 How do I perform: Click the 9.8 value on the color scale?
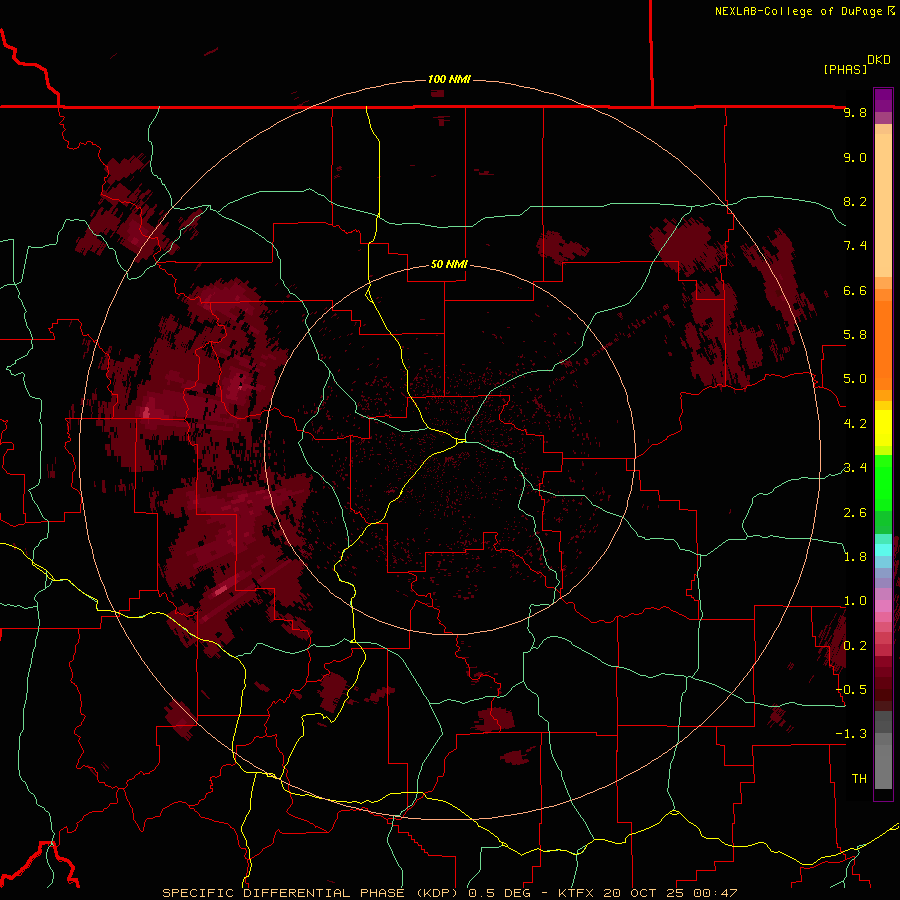pos(855,112)
